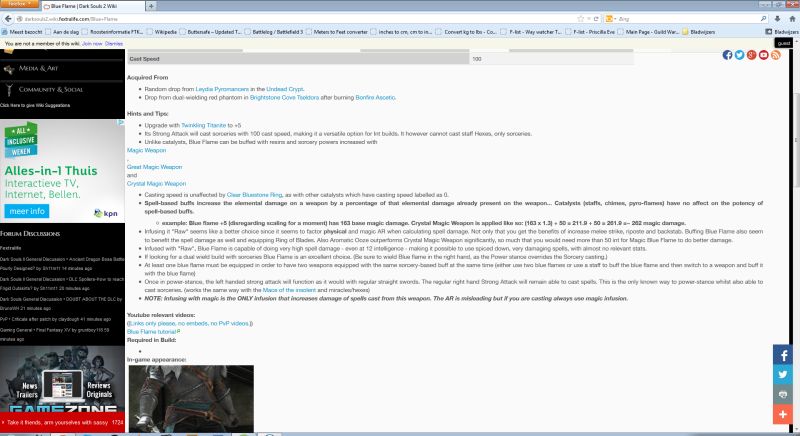
Task: Click the Dismiss link in member notice
Action: coord(114,44)
